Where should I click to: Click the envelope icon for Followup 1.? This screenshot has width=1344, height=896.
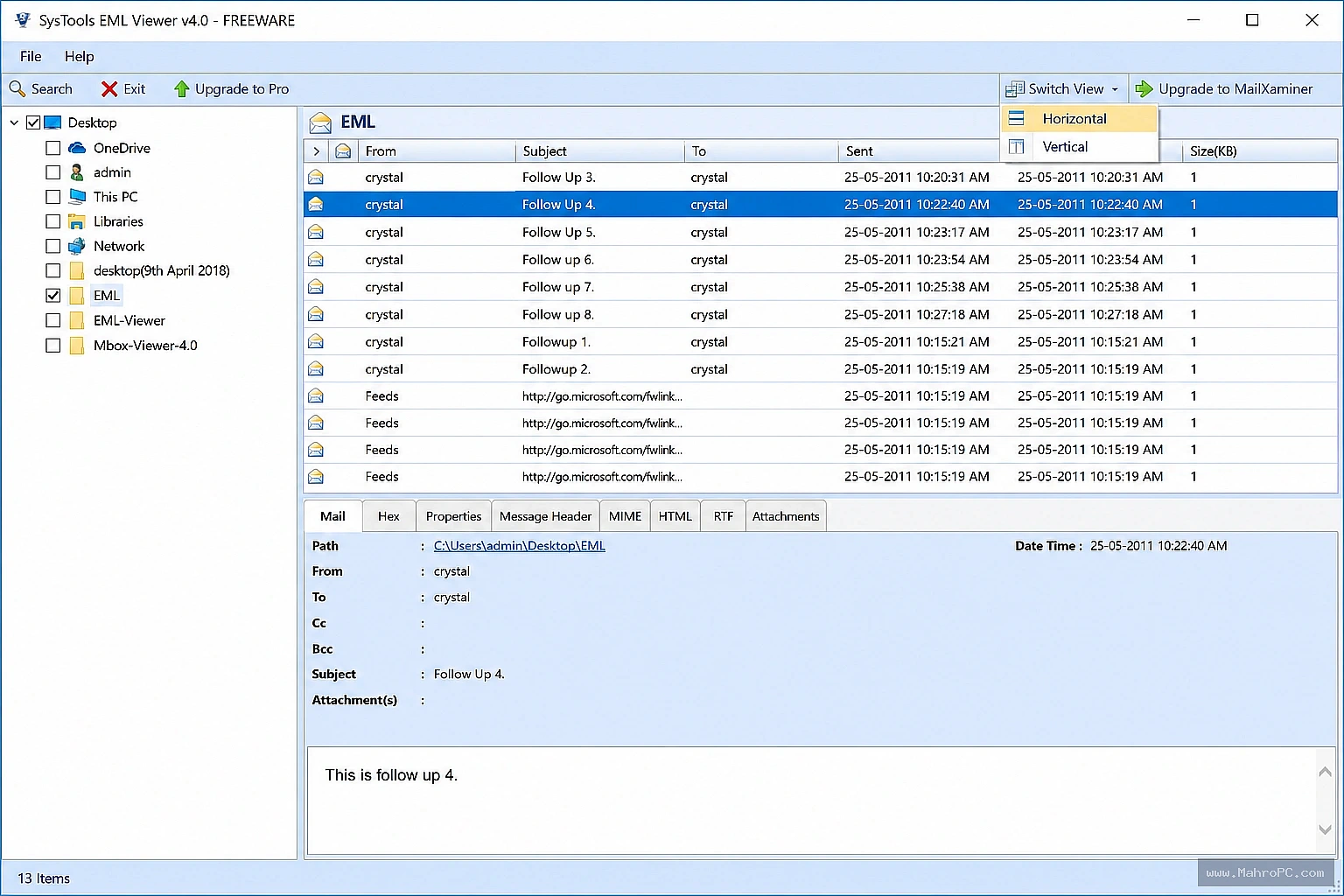pyautogui.click(x=316, y=341)
